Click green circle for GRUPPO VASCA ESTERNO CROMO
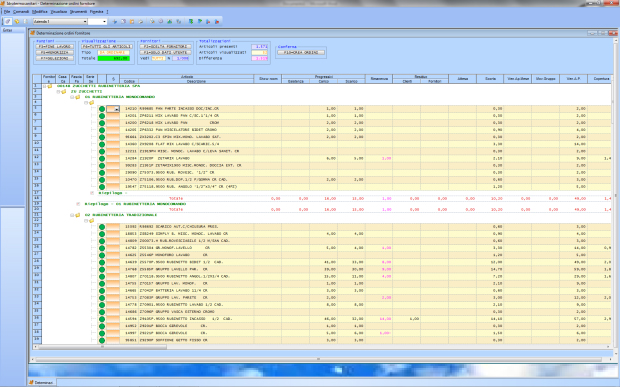 102,312
